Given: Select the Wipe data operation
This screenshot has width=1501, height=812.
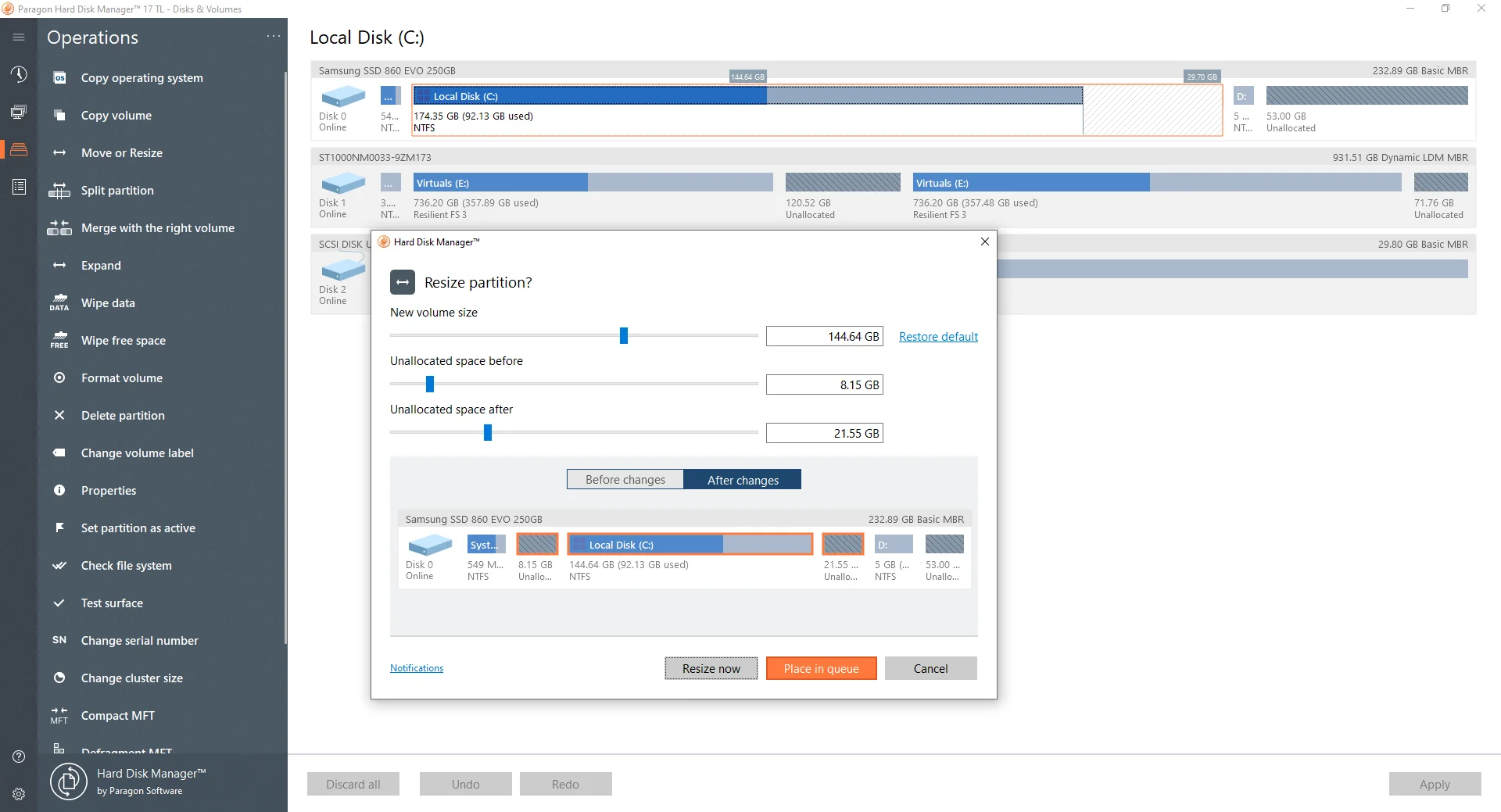Looking at the screenshot, I should pos(109,302).
